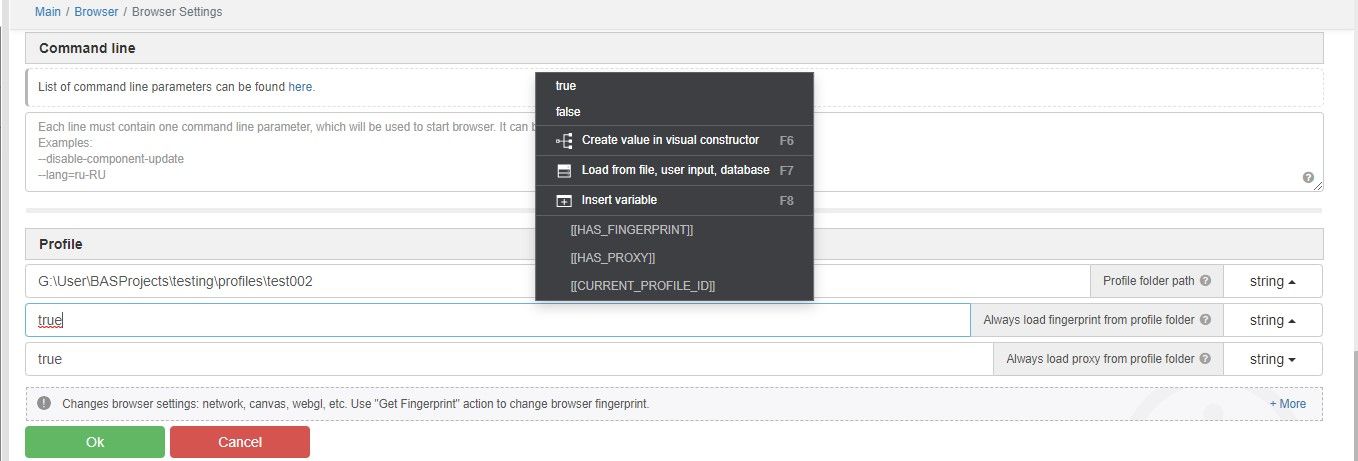Open string type dropdown for fingerprint setting
This screenshot has height=461, width=1358.
[x=1272, y=320]
